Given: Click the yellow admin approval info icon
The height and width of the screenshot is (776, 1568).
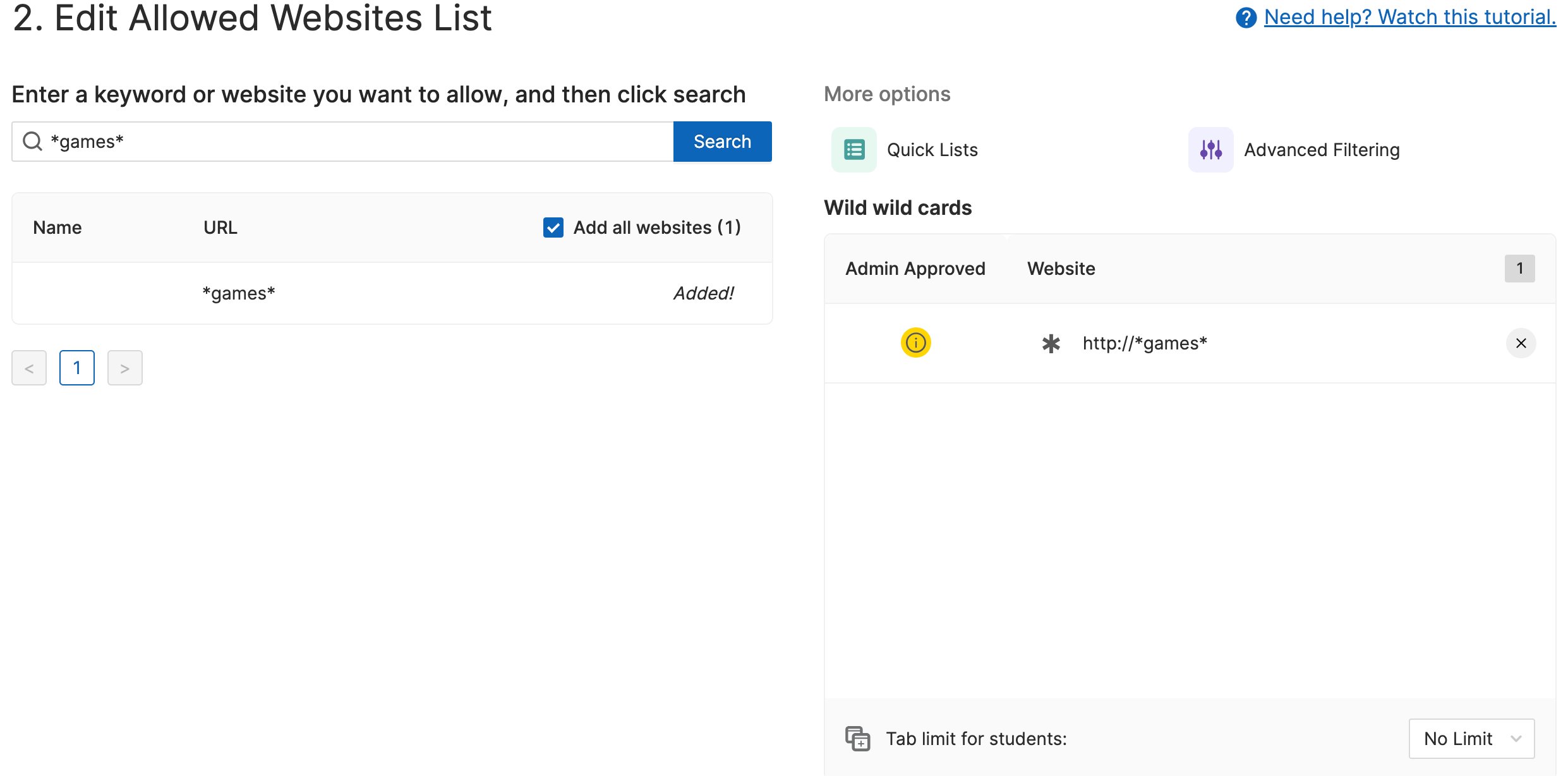Looking at the screenshot, I should point(915,343).
